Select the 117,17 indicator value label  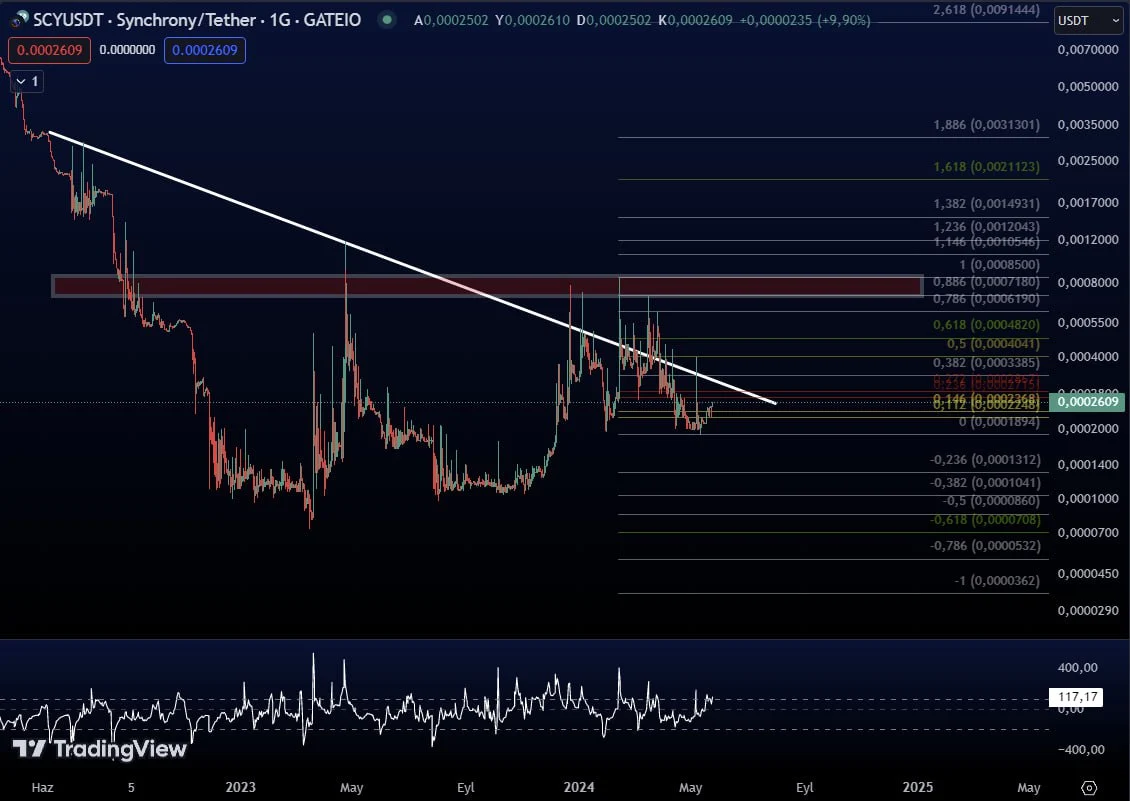[1076, 696]
